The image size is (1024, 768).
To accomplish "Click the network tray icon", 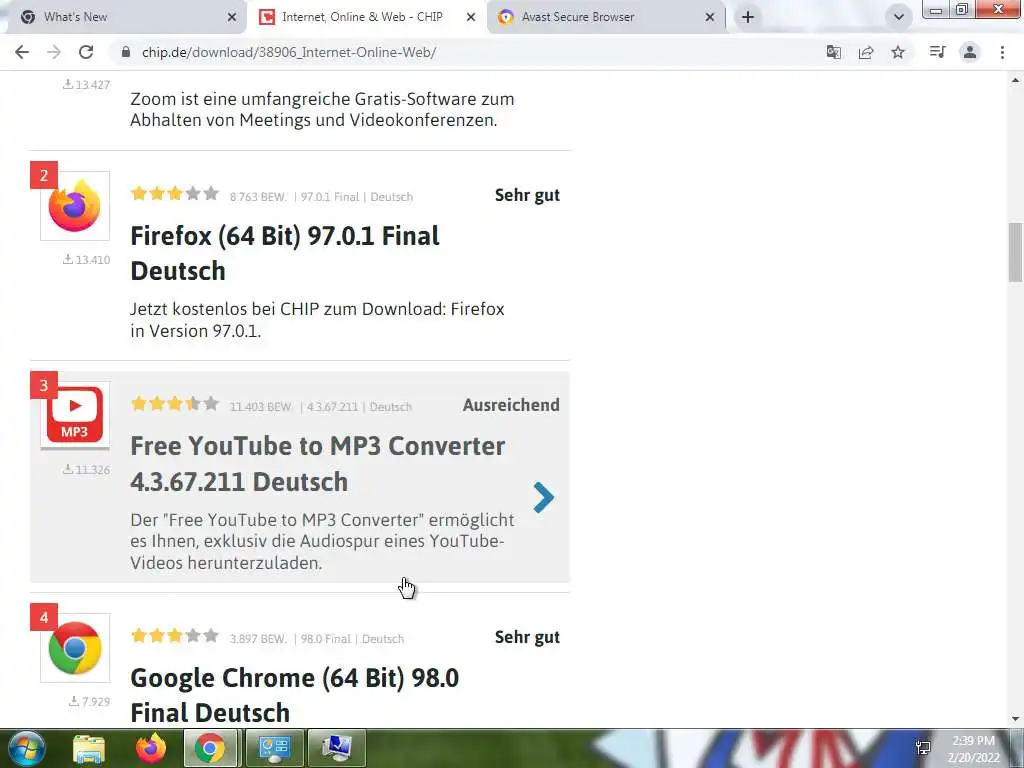I will coord(923,748).
